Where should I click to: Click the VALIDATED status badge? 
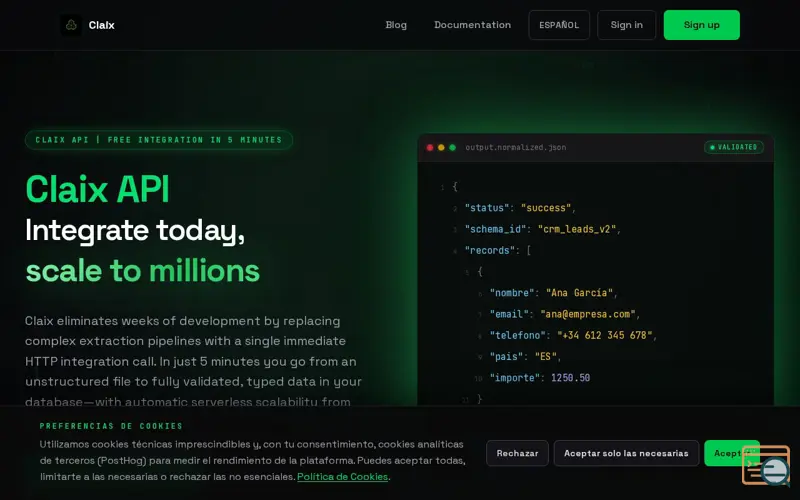point(734,147)
